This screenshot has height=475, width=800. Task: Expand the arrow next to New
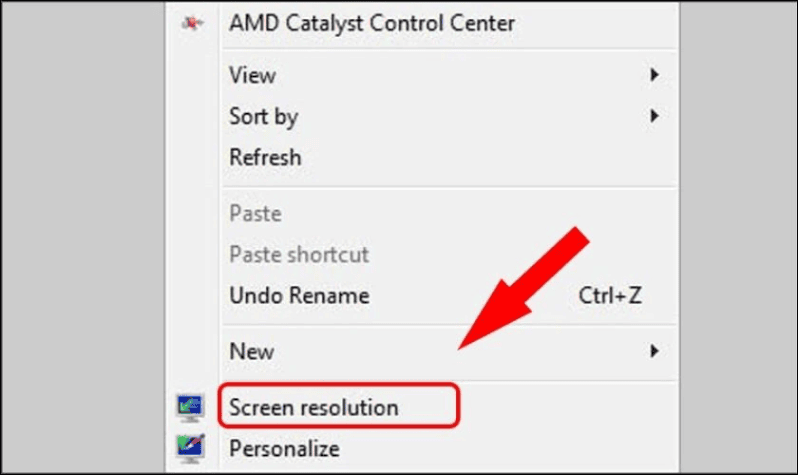[x=654, y=351]
